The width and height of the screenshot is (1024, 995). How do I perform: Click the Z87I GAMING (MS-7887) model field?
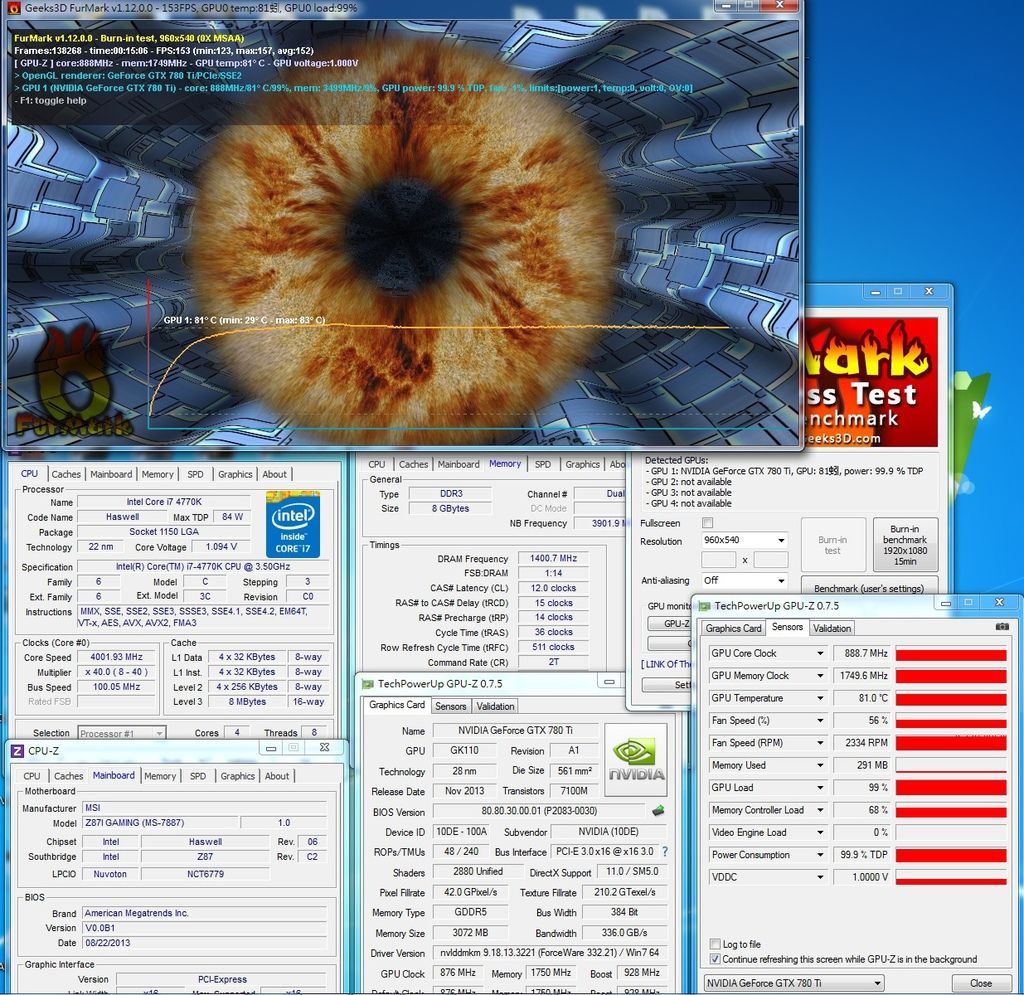click(159, 823)
